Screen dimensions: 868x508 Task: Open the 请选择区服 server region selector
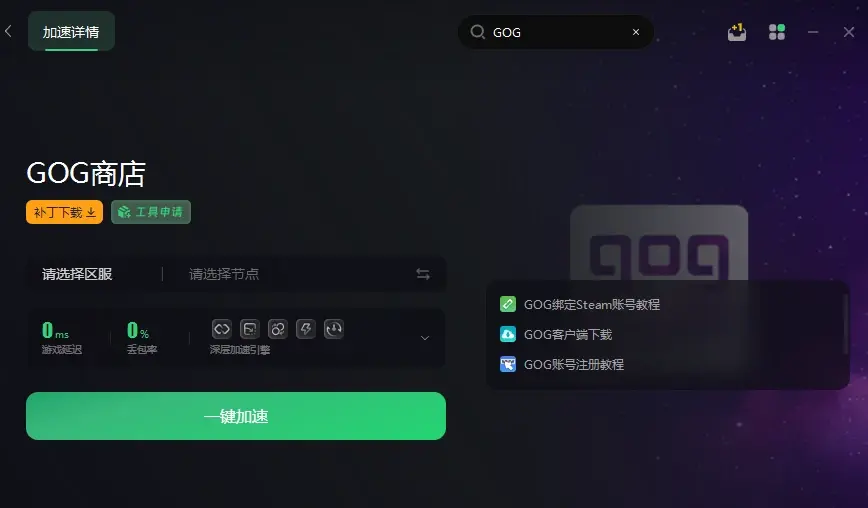click(78, 274)
